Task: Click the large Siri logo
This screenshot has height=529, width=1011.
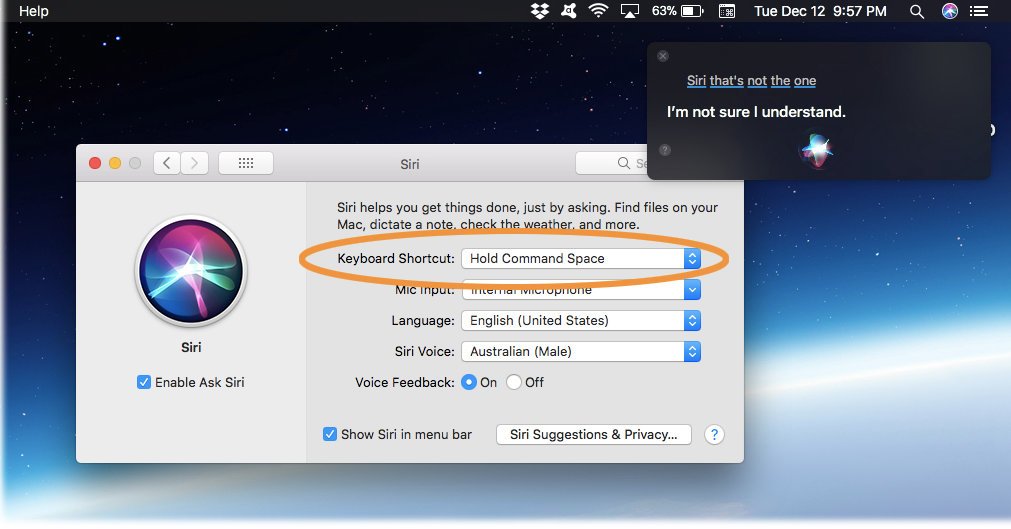Action: point(191,270)
